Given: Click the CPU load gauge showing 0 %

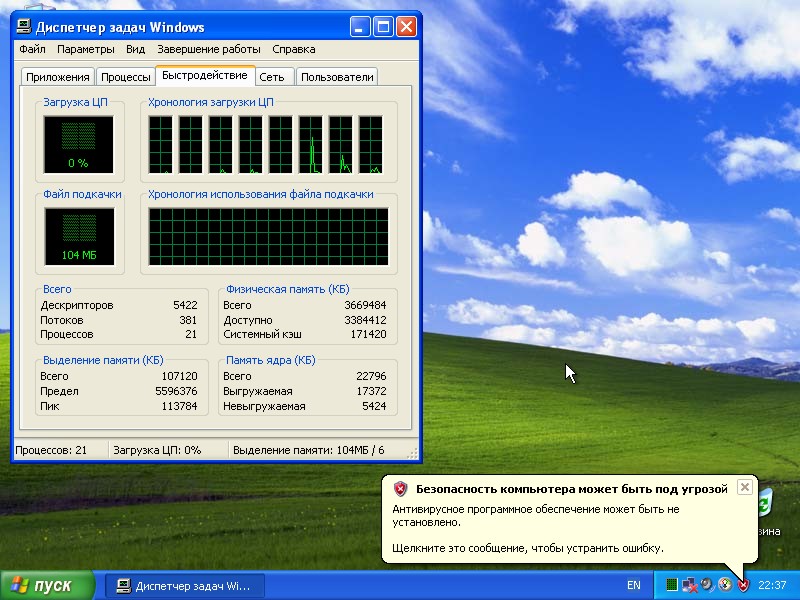Looking at the screenshot, I should [79, 145].
